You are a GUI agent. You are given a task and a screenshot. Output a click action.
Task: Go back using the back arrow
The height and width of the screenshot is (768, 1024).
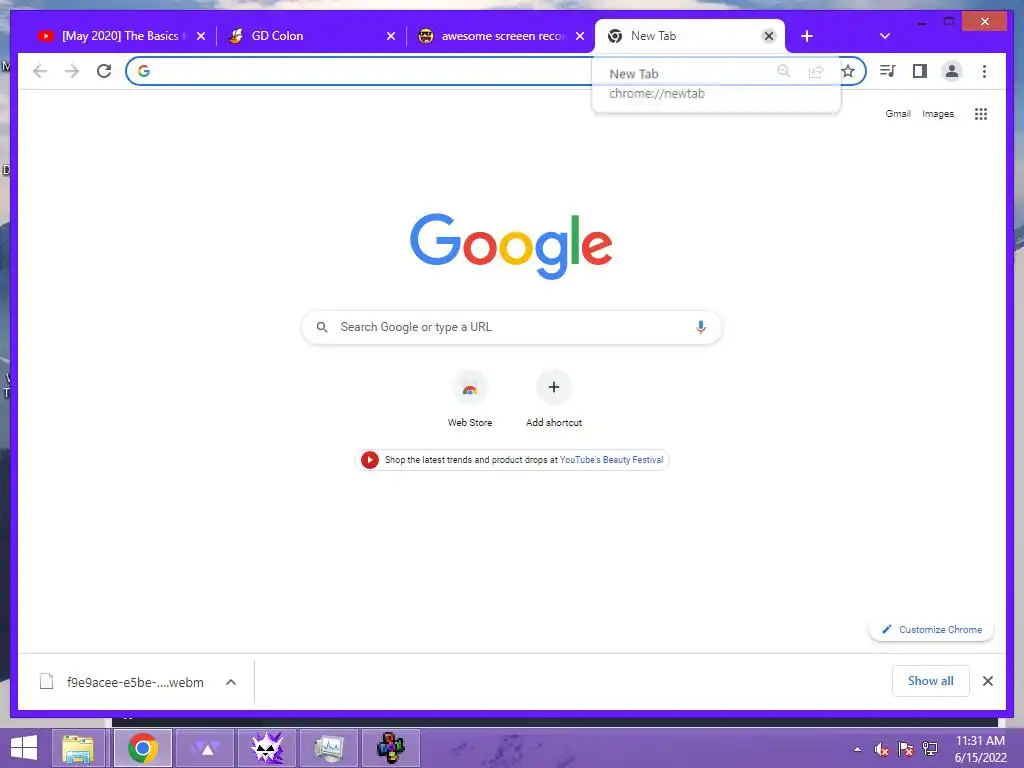coord(40,71)
